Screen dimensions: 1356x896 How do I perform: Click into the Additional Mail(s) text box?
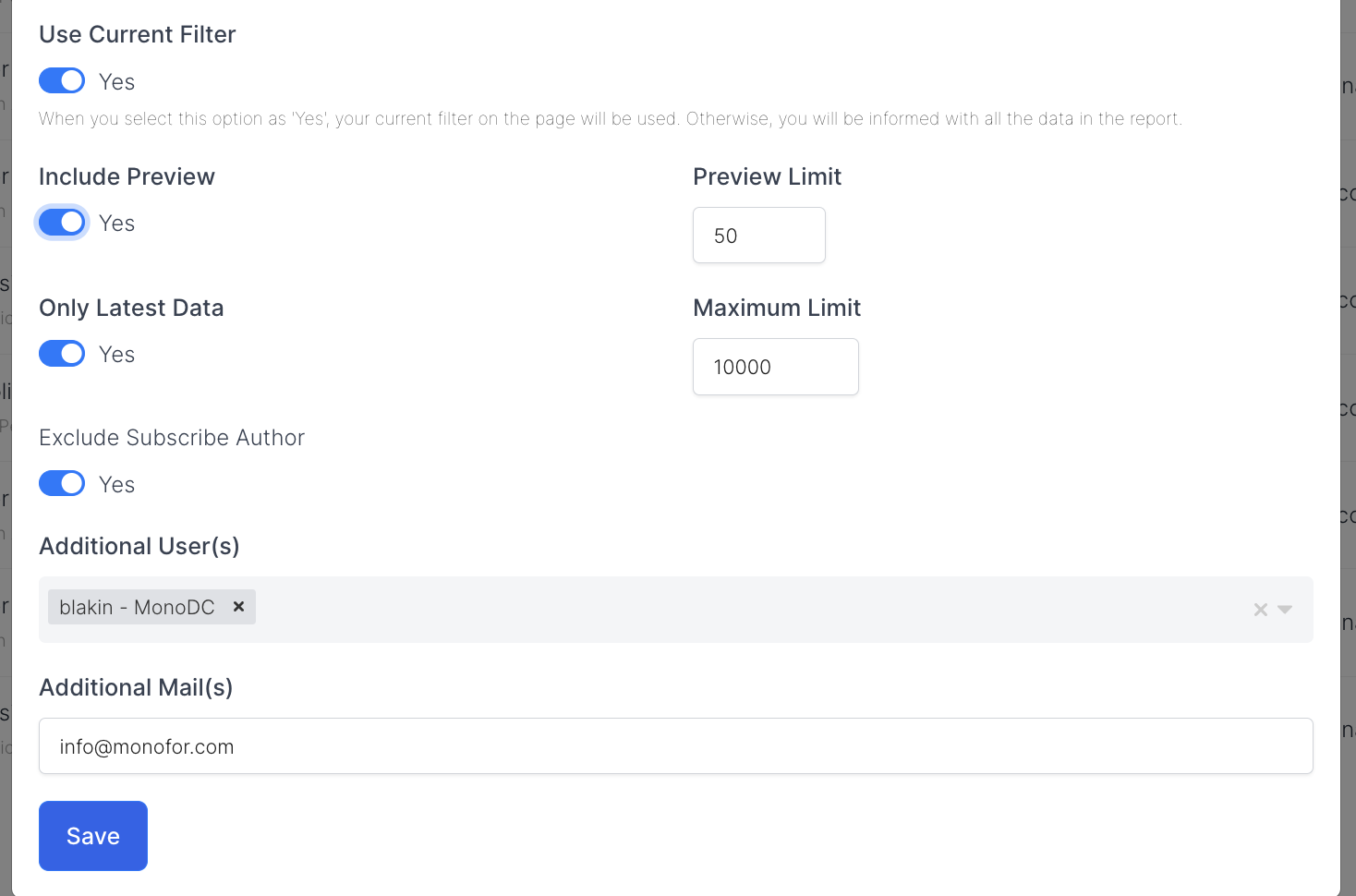click(675, 746)
